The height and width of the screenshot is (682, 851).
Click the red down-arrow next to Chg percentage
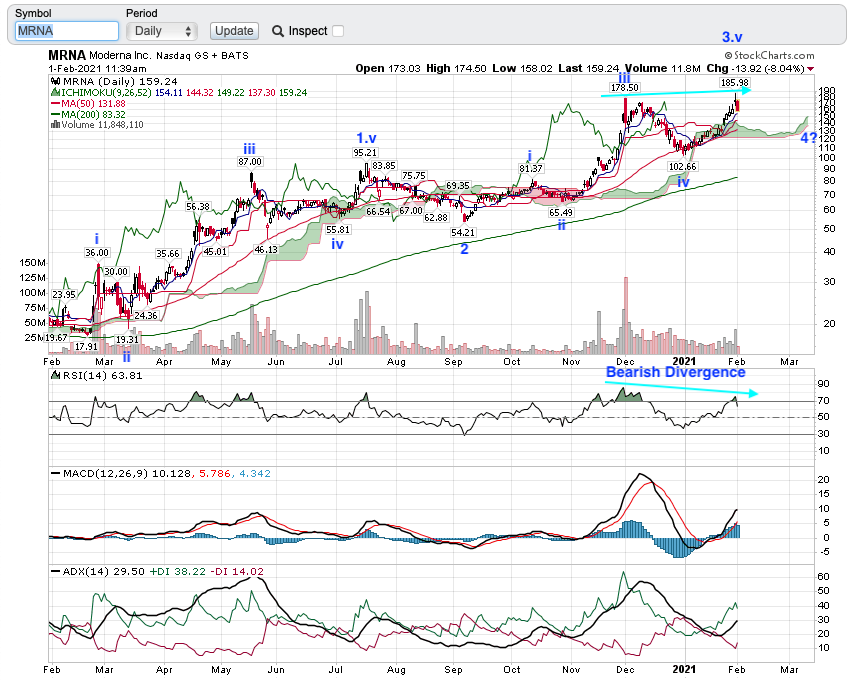810,69
